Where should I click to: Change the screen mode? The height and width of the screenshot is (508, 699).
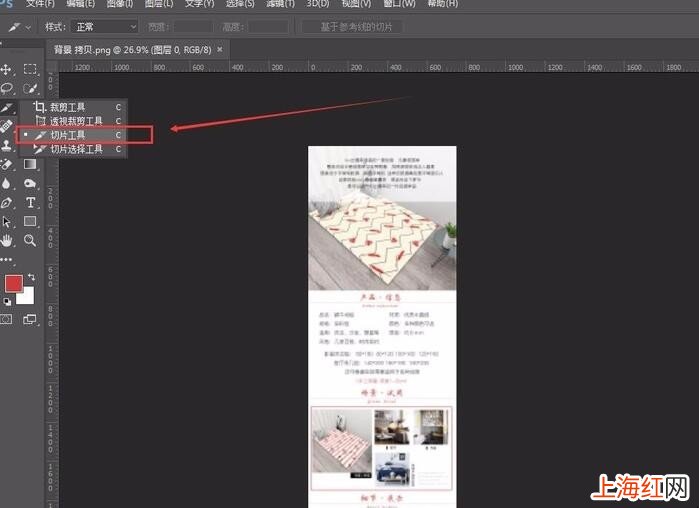click(30, 320)
